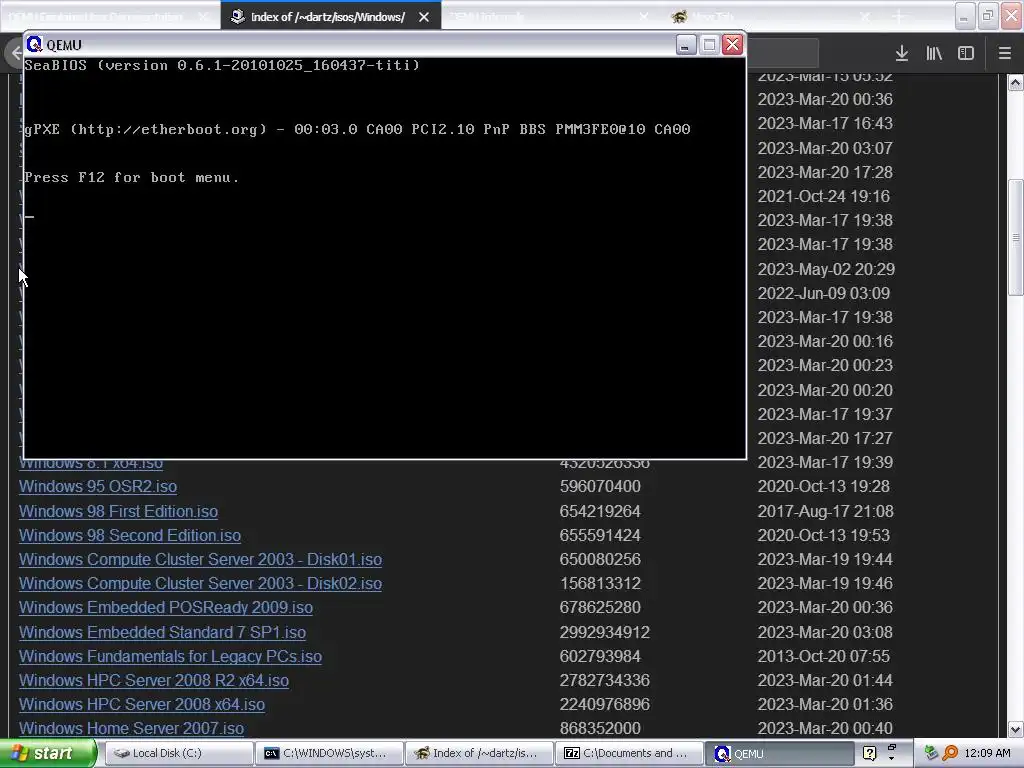Click the network connection tray icon
The height and width of the screenshot is (768, 1024).
click(931, 754)
